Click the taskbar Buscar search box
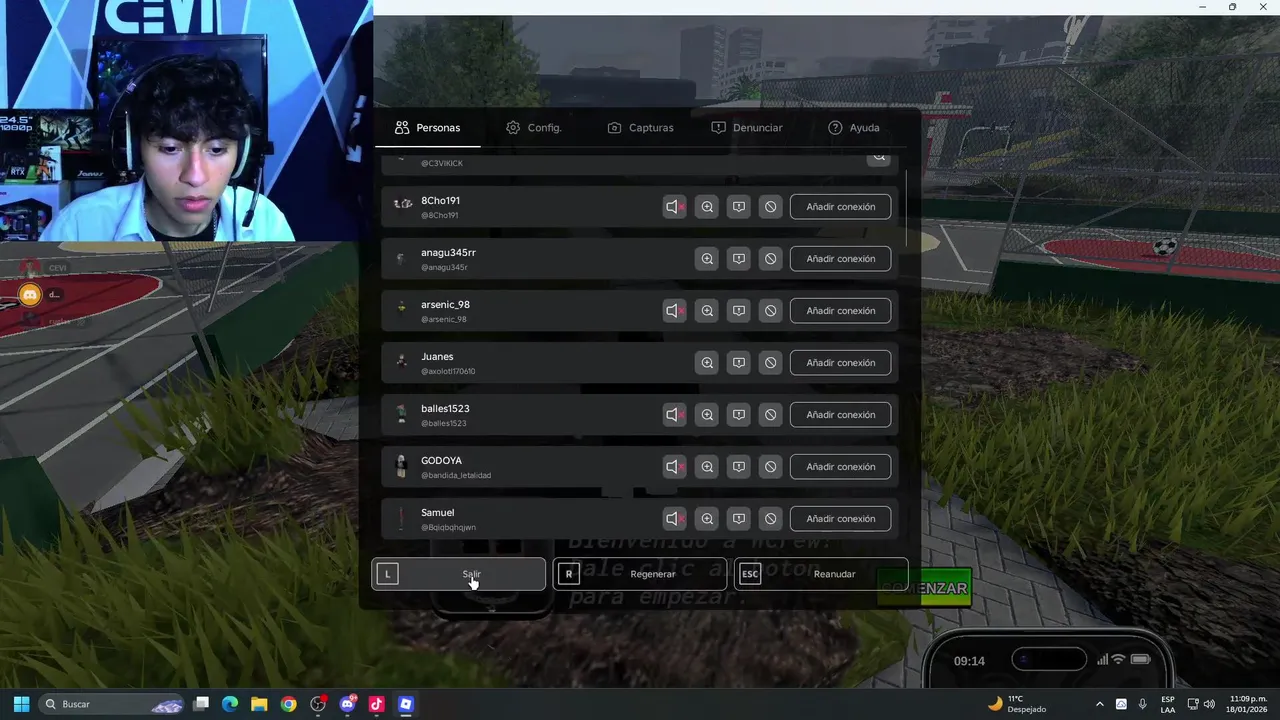Viewport: 1280px width, 720px height. (111, 704)
